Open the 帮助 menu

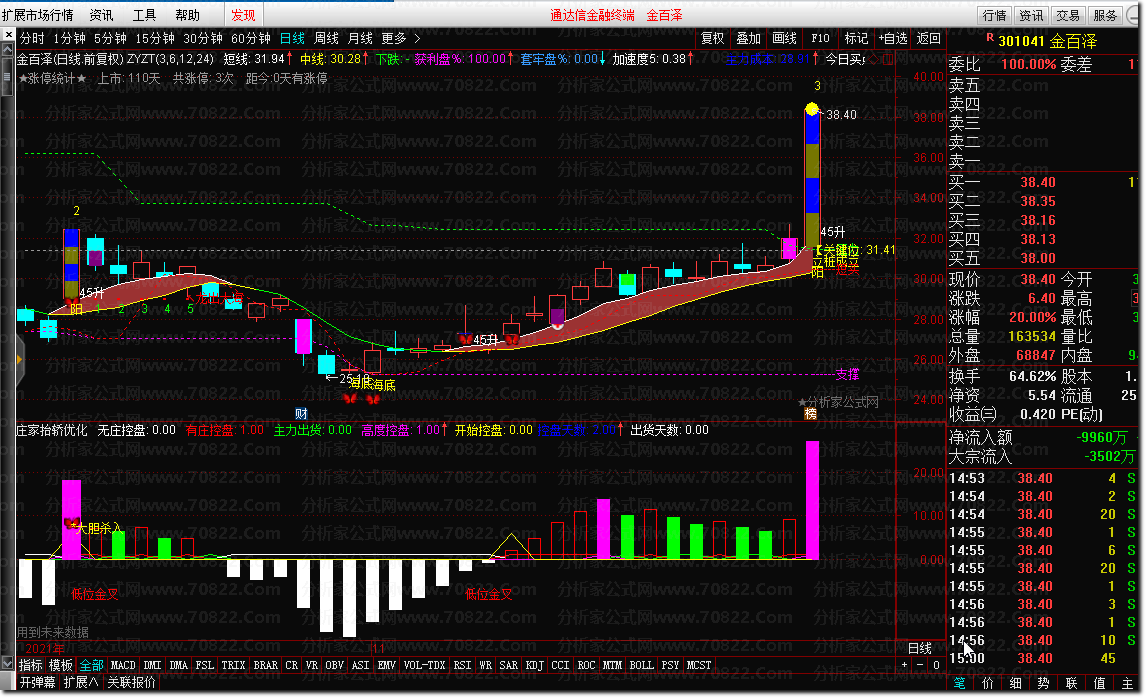[x=187, y=15]
